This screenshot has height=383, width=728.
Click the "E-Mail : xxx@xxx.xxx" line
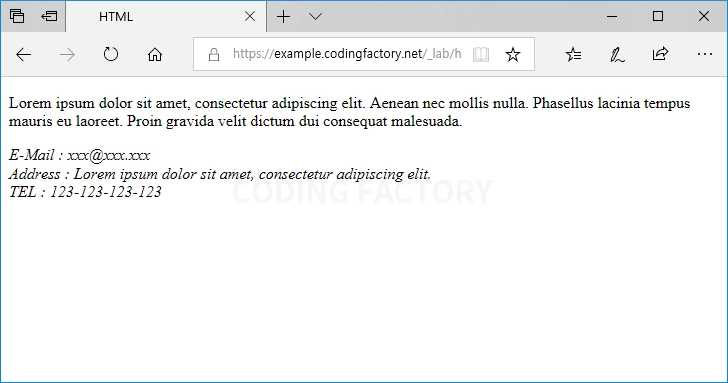(79, 155)
